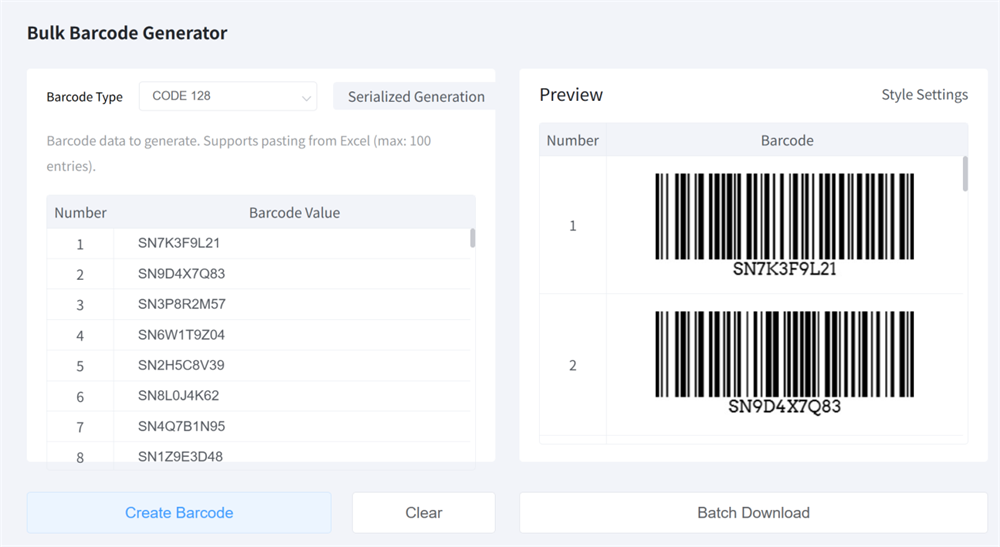1000x547 pixels.
Task: Select the row 3 value SN3P8R2M57
Action: 181,304
